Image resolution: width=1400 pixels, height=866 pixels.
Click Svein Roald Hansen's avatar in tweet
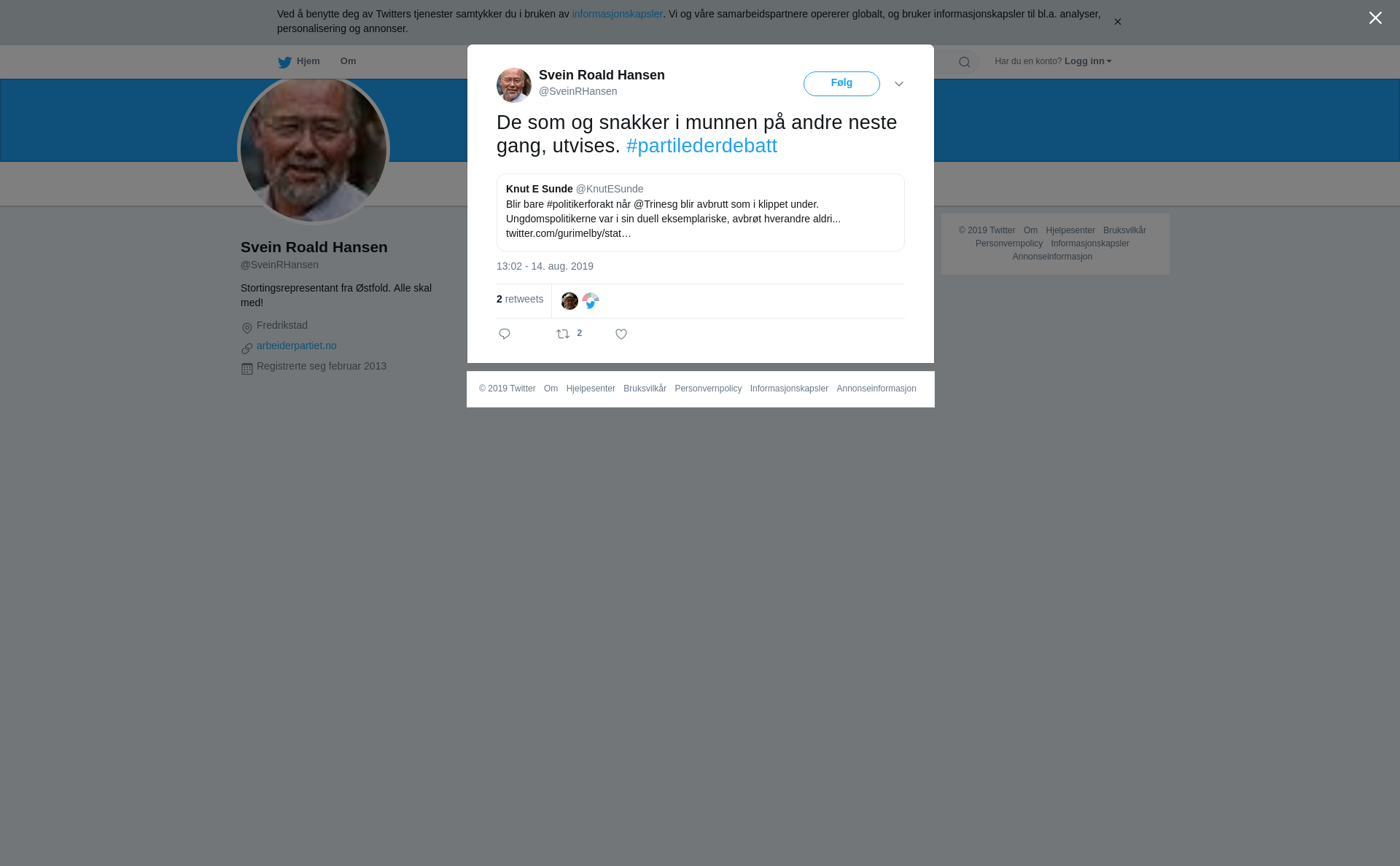point(514,85)
